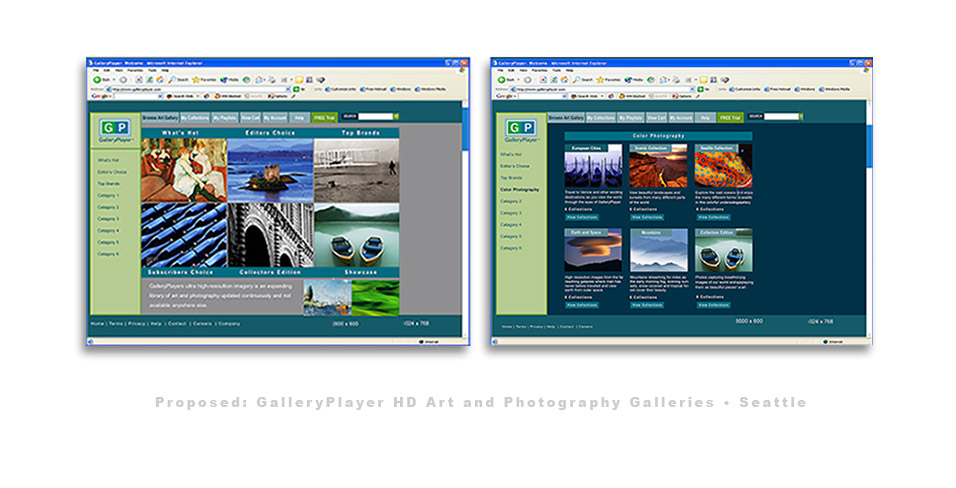This screenshot has width=956, height=488.
Task: Select Color Photography in right sidebar
Action: tap(520, 189)
